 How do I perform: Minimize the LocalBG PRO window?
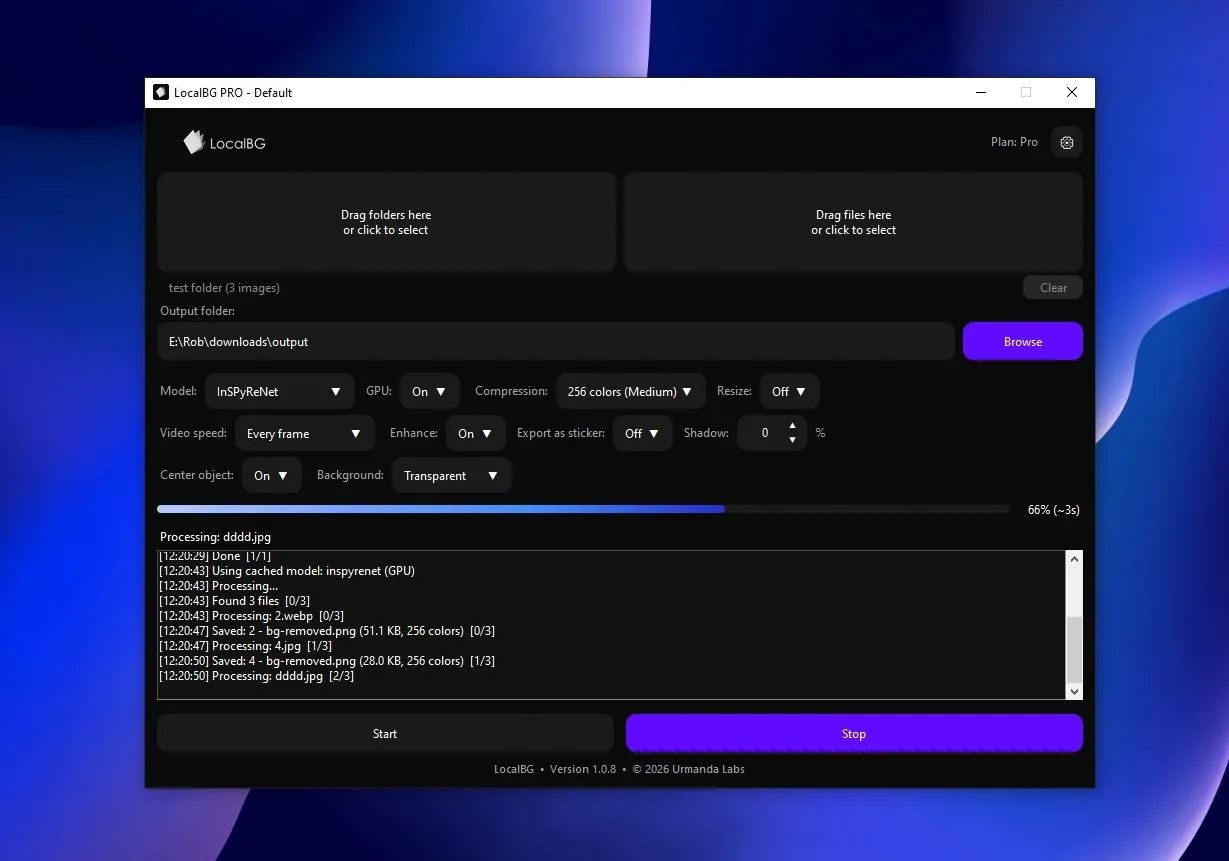pyautogui.click(x=980, y=92)
